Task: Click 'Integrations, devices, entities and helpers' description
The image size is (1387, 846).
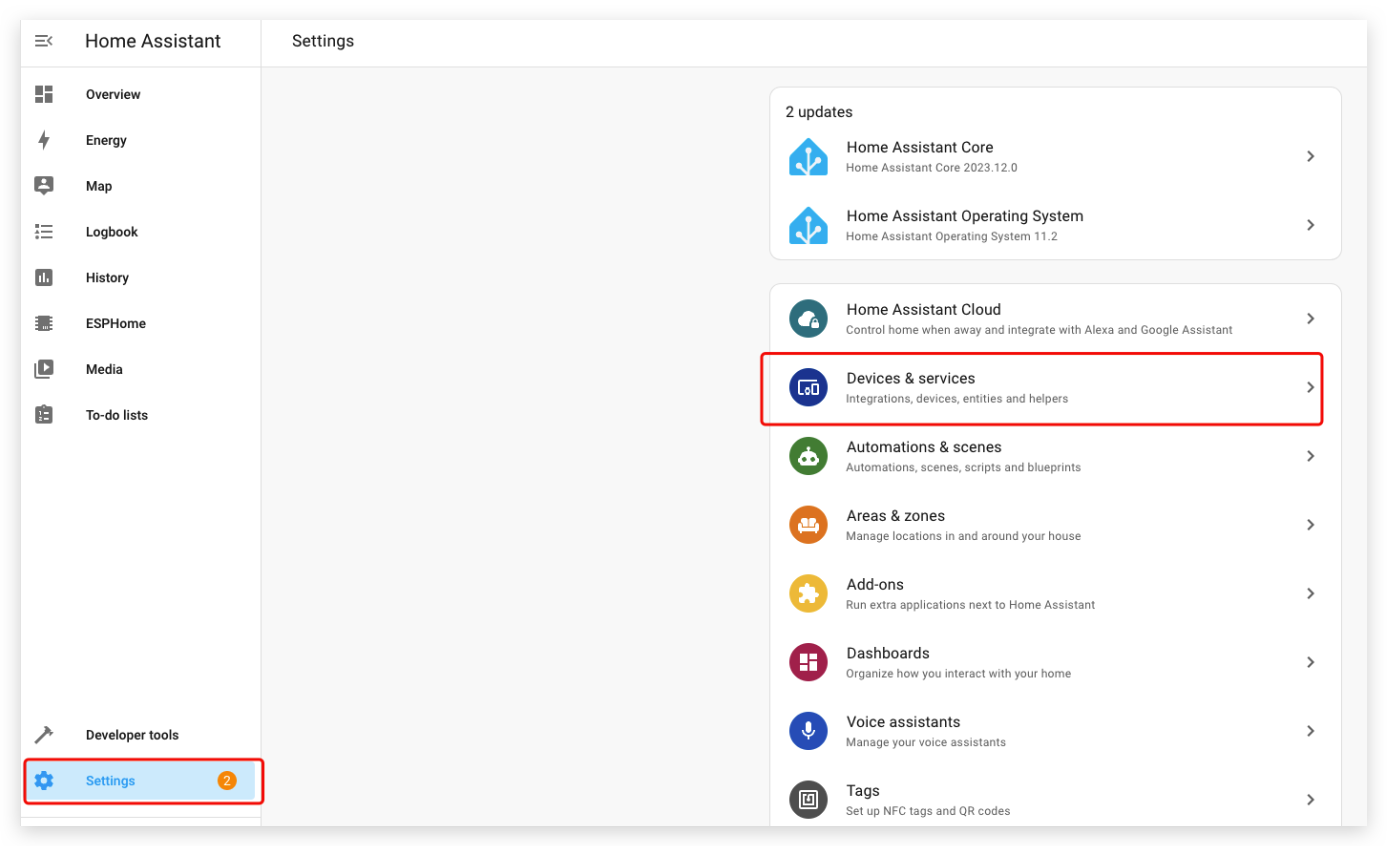Action: 957,399
